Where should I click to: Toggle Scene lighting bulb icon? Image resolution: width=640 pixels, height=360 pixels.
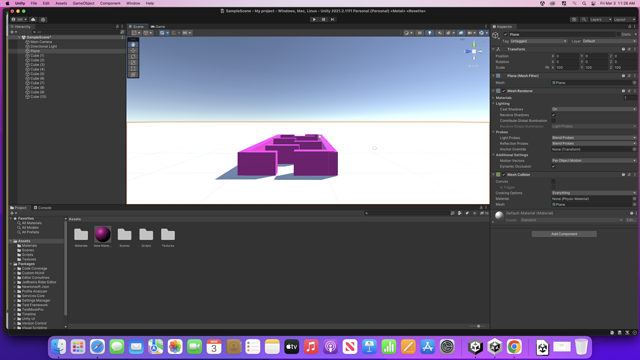point(429,33)
